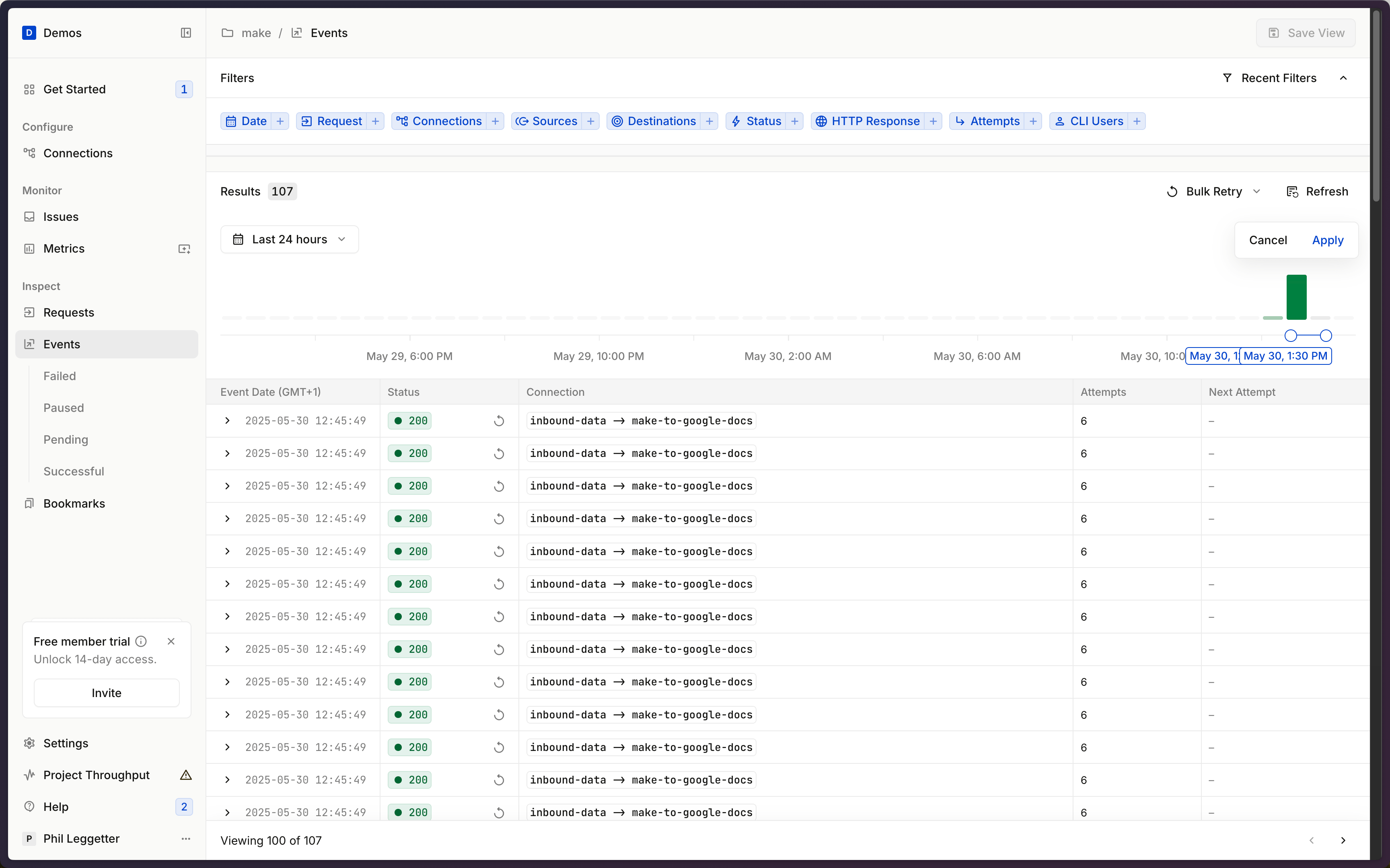Go to the next page of results

(1343, 840)
